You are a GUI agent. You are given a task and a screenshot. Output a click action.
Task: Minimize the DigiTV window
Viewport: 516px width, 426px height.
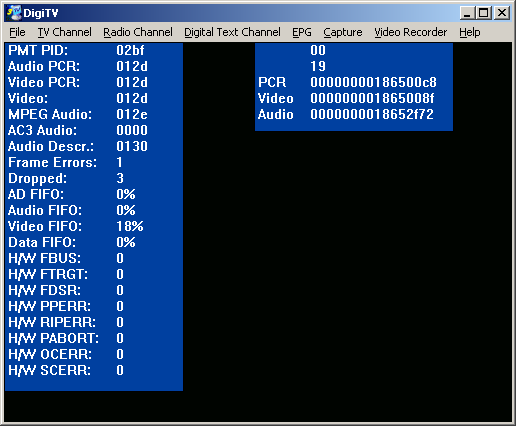click(468, 13)
